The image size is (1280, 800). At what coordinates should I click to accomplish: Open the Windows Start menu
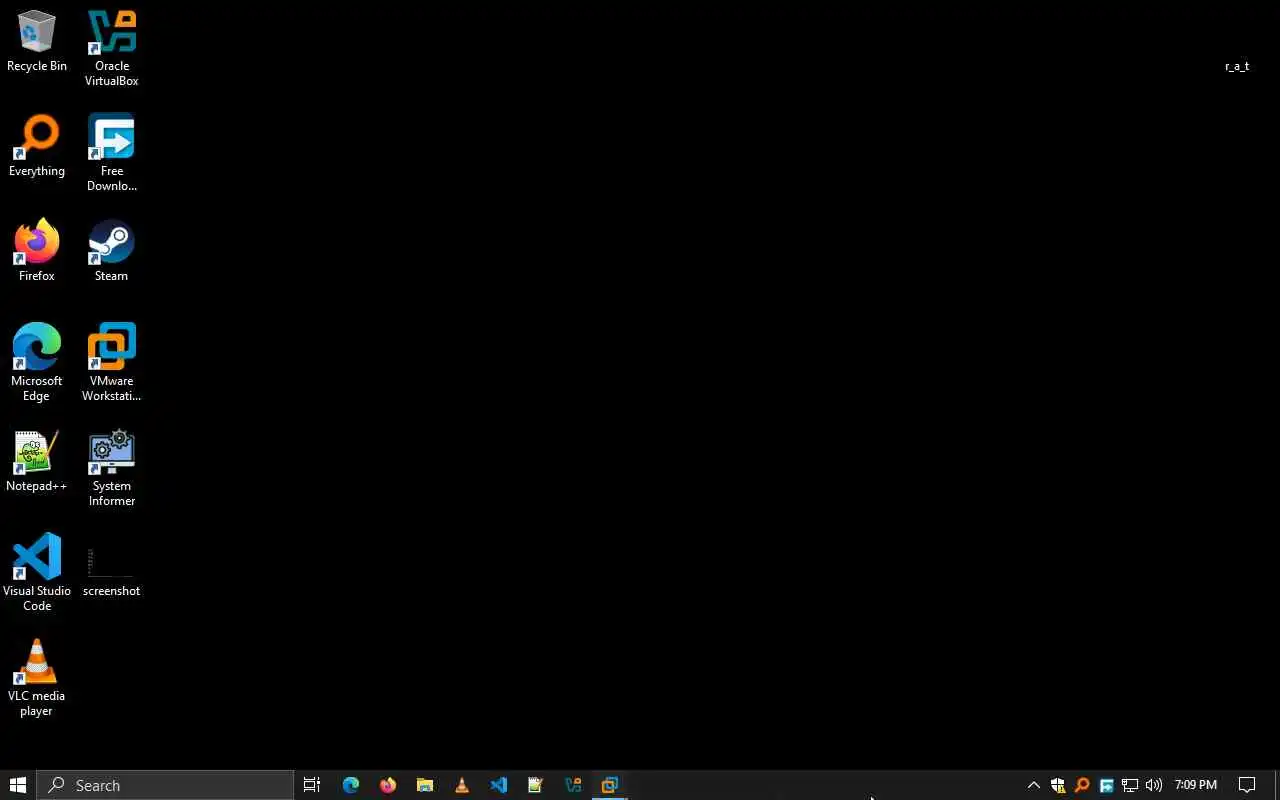[18, 785]
